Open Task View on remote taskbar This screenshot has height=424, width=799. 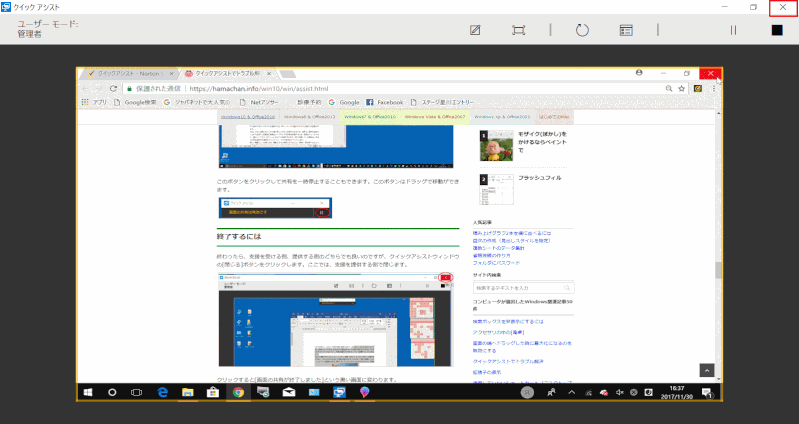tap(137, 392)
